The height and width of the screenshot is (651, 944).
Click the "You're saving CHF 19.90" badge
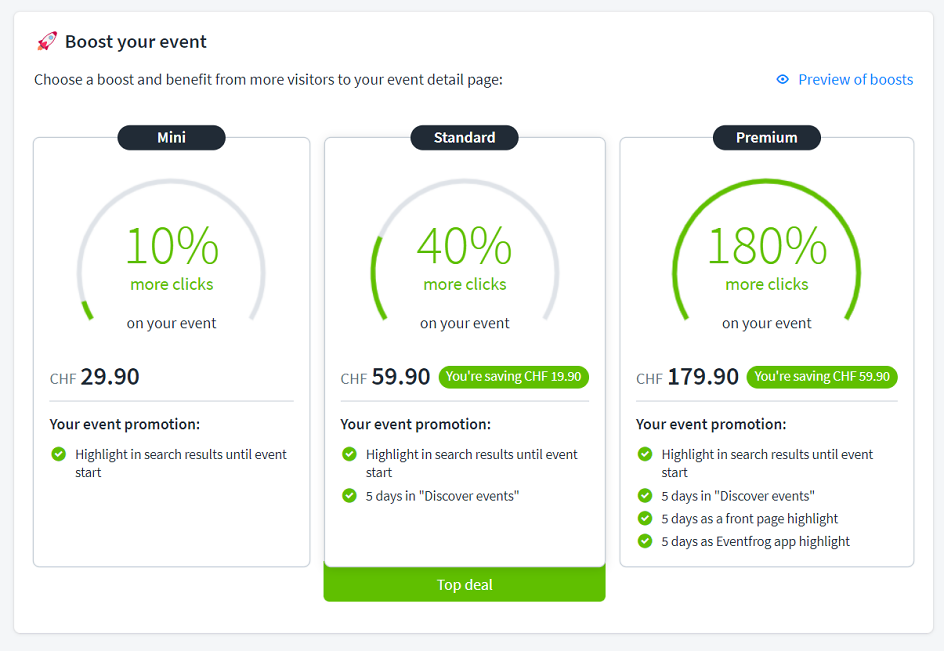514,377
